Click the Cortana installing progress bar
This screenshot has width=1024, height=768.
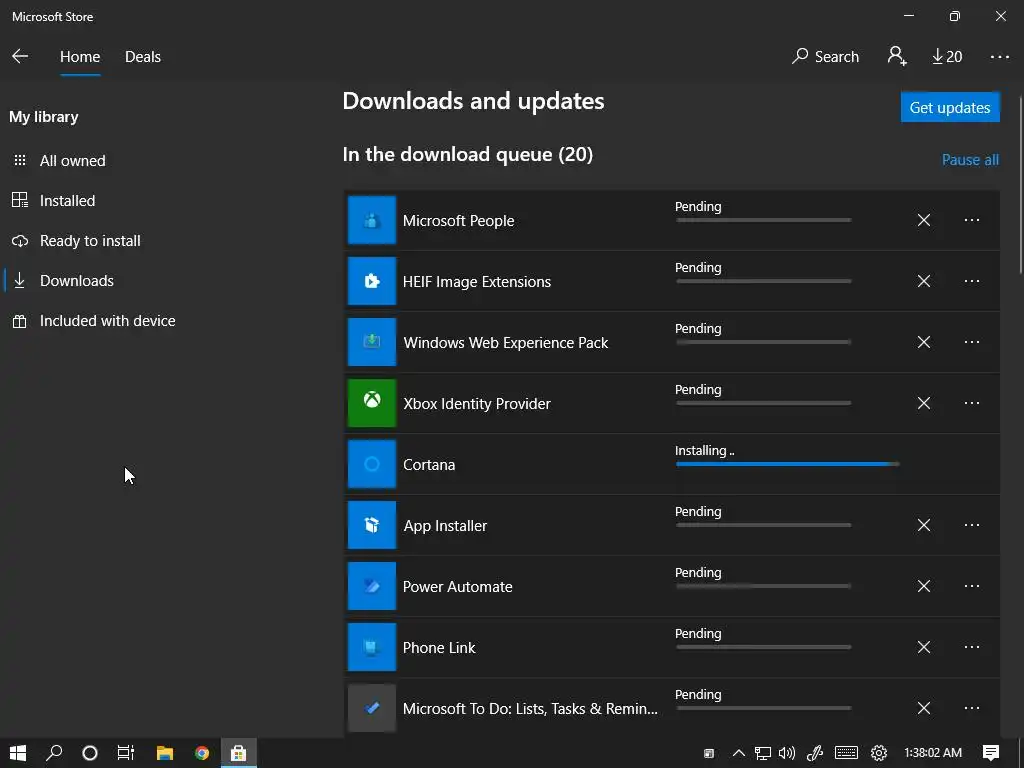(787, 464)
